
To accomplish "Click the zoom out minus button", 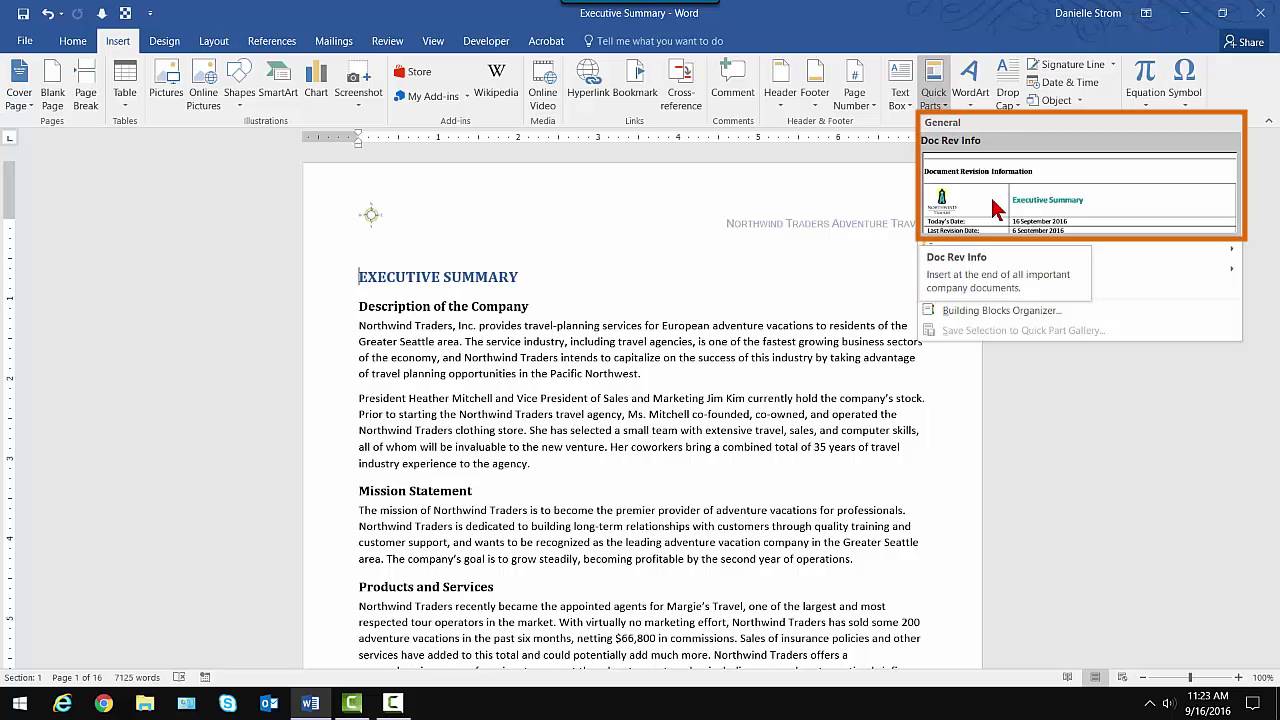I will (x=1142, y=677).
